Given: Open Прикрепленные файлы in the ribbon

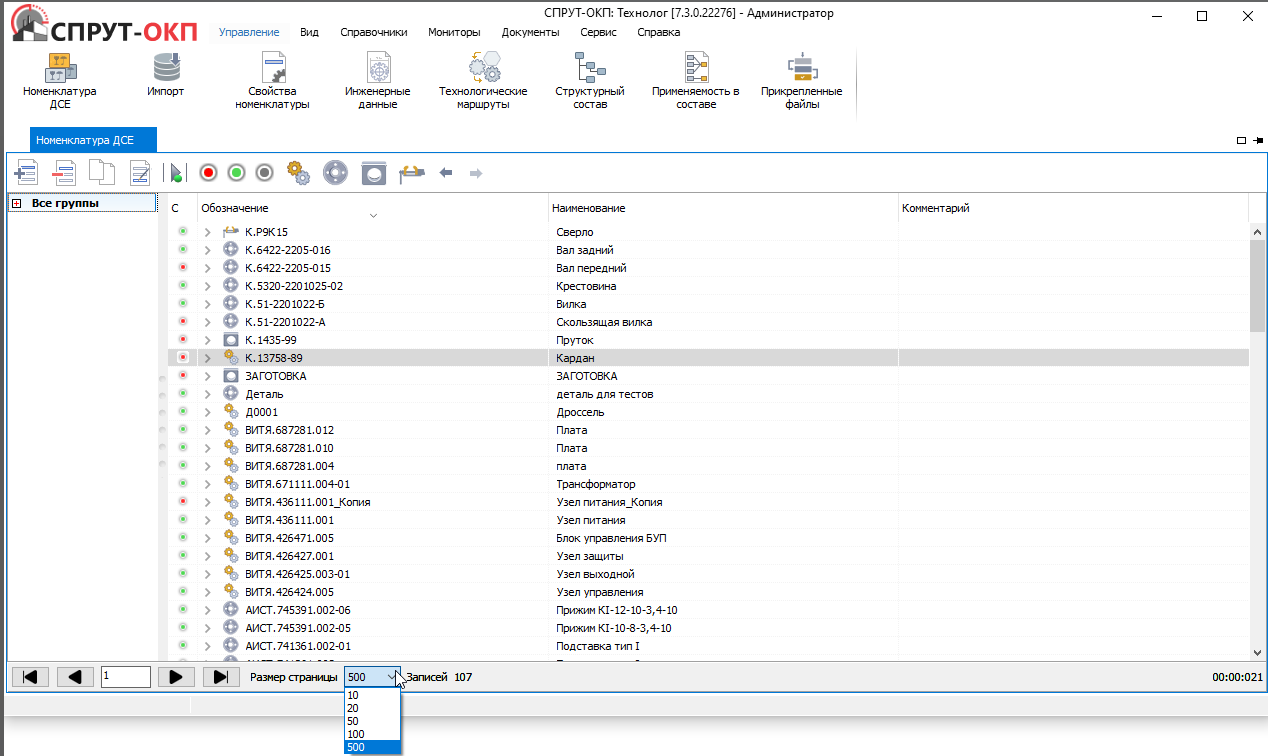Looking at the screenshot, I should click(x=801, y=80).
